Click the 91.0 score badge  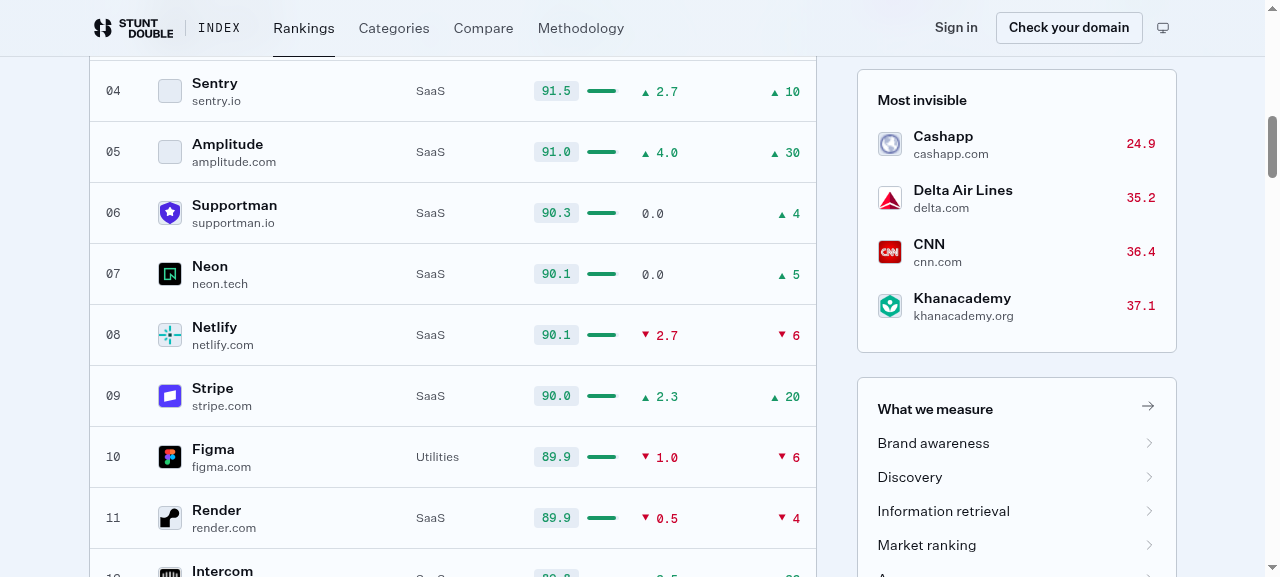556,152
